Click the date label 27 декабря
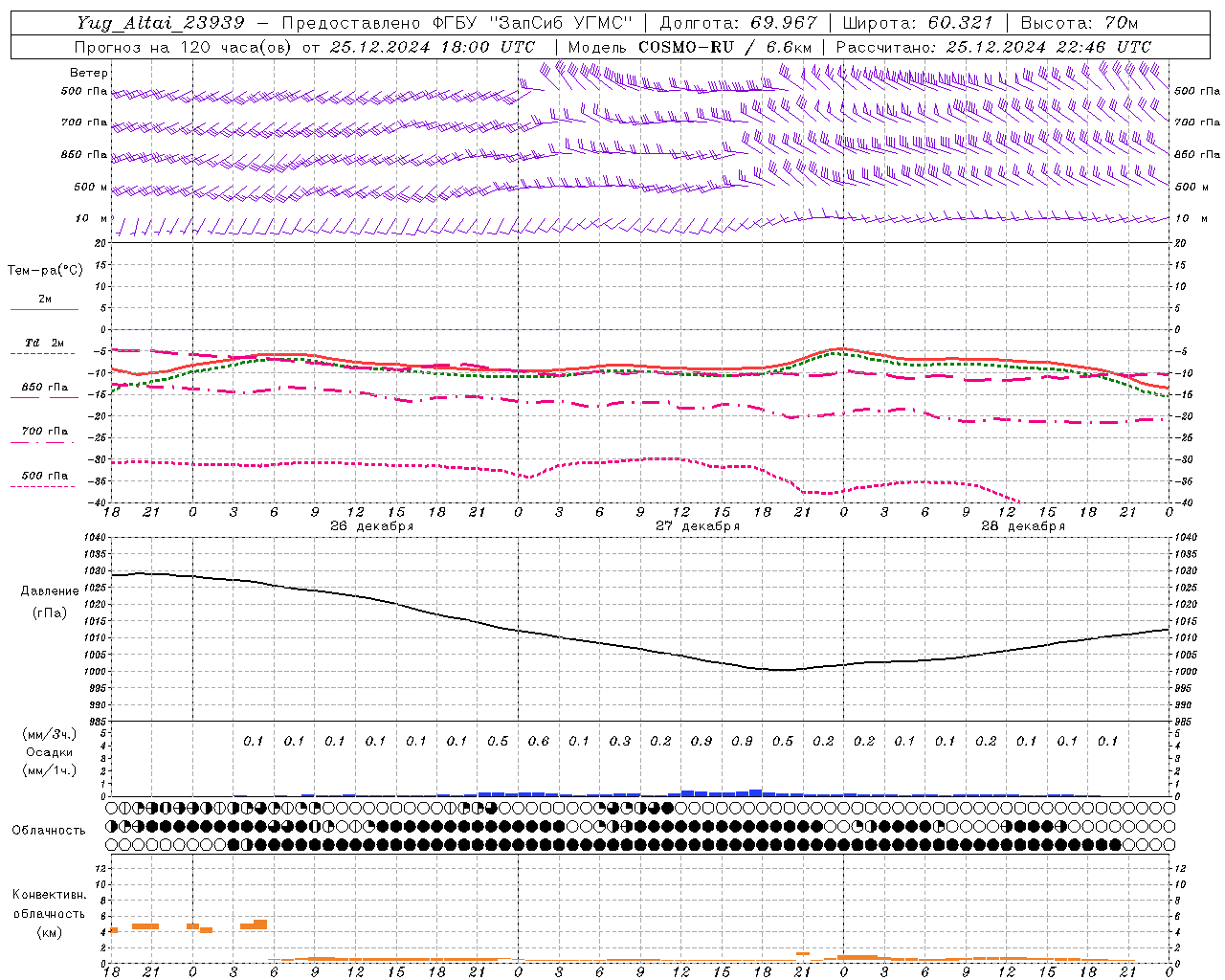1225x980 pixels. point(697,526)
